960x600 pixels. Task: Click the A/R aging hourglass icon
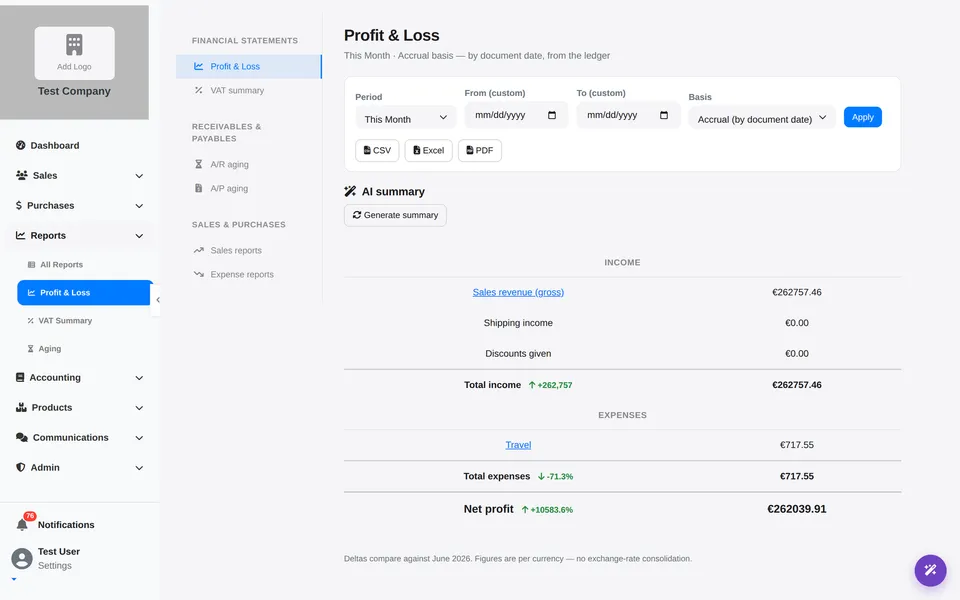(198, 164)
